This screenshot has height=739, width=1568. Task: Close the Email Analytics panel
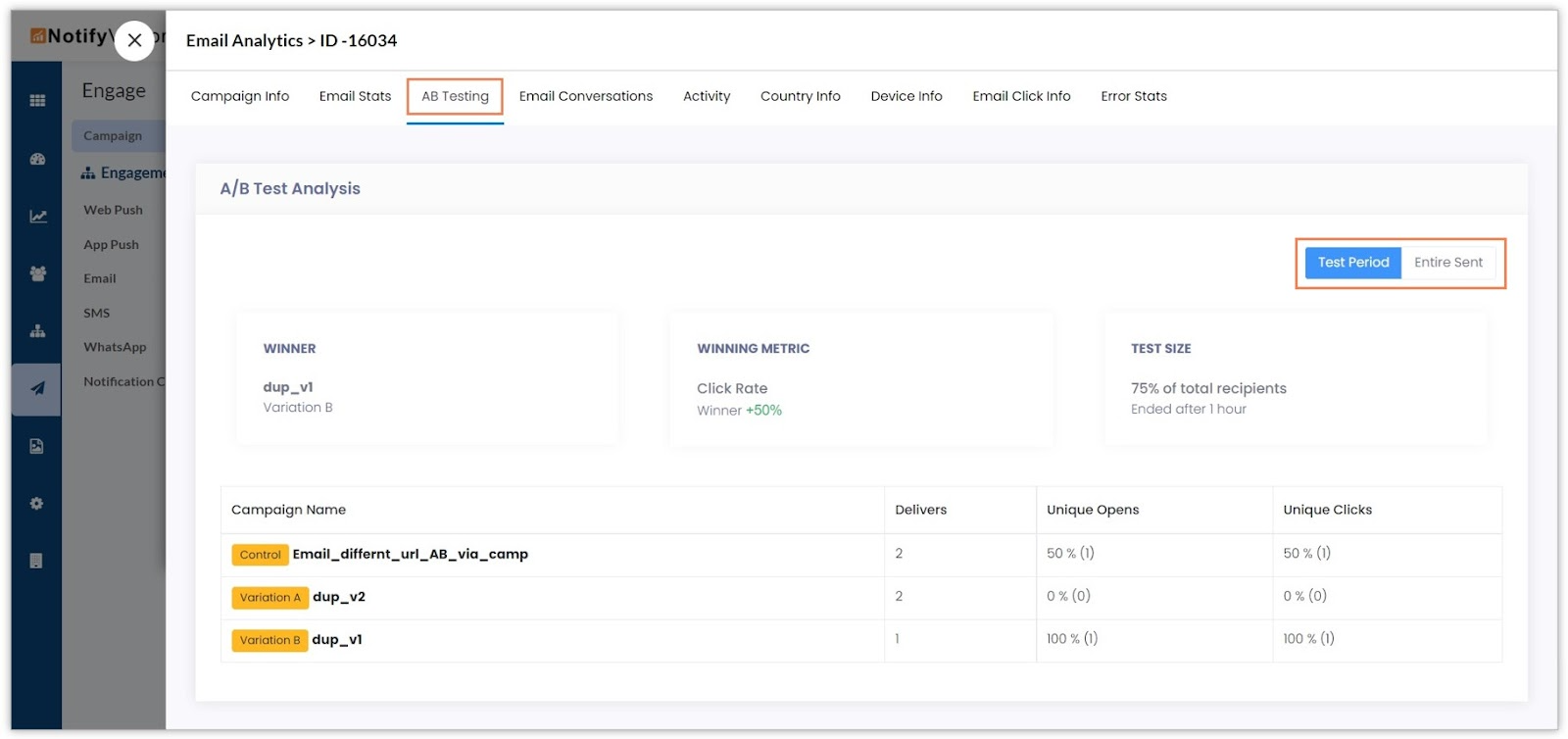coord(134,40)
